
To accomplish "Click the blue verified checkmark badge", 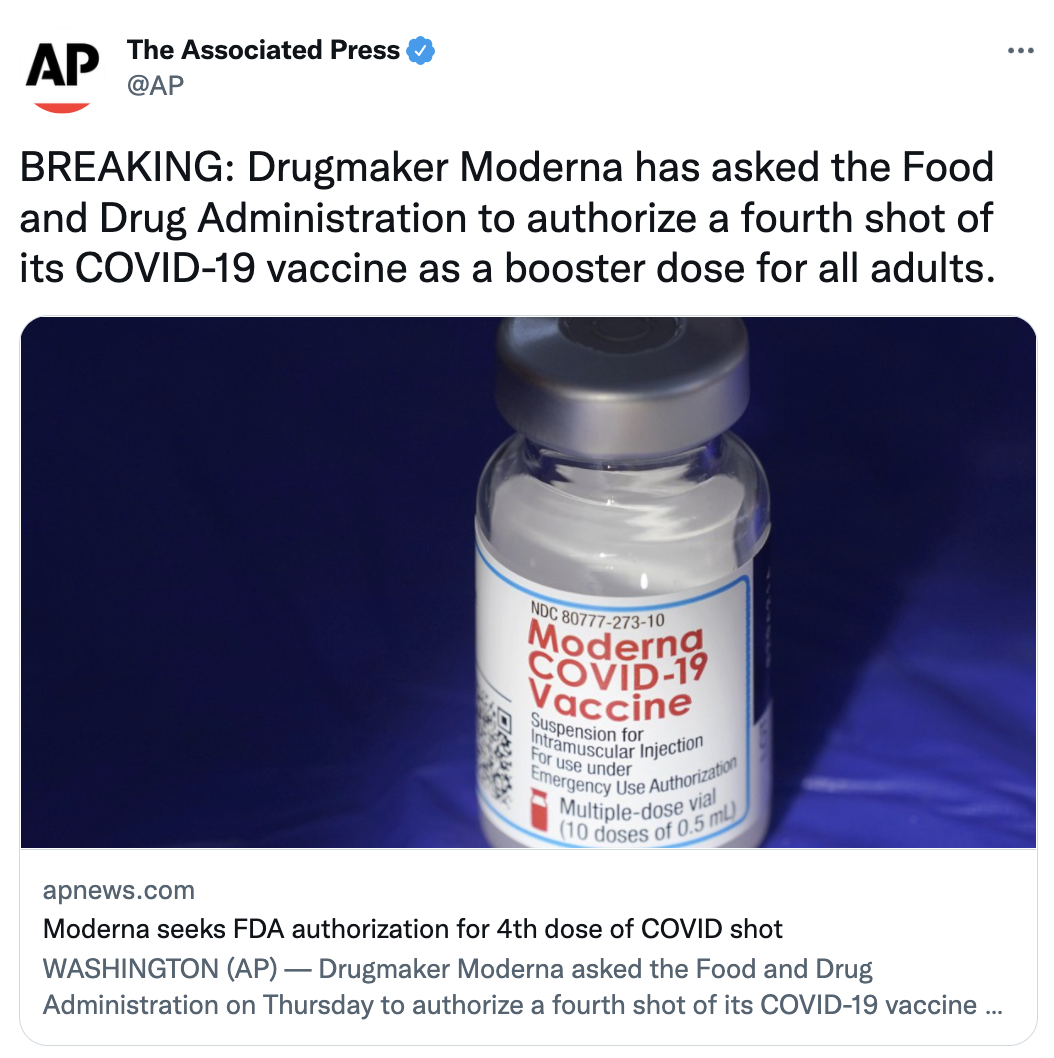I will click(420, 51).
